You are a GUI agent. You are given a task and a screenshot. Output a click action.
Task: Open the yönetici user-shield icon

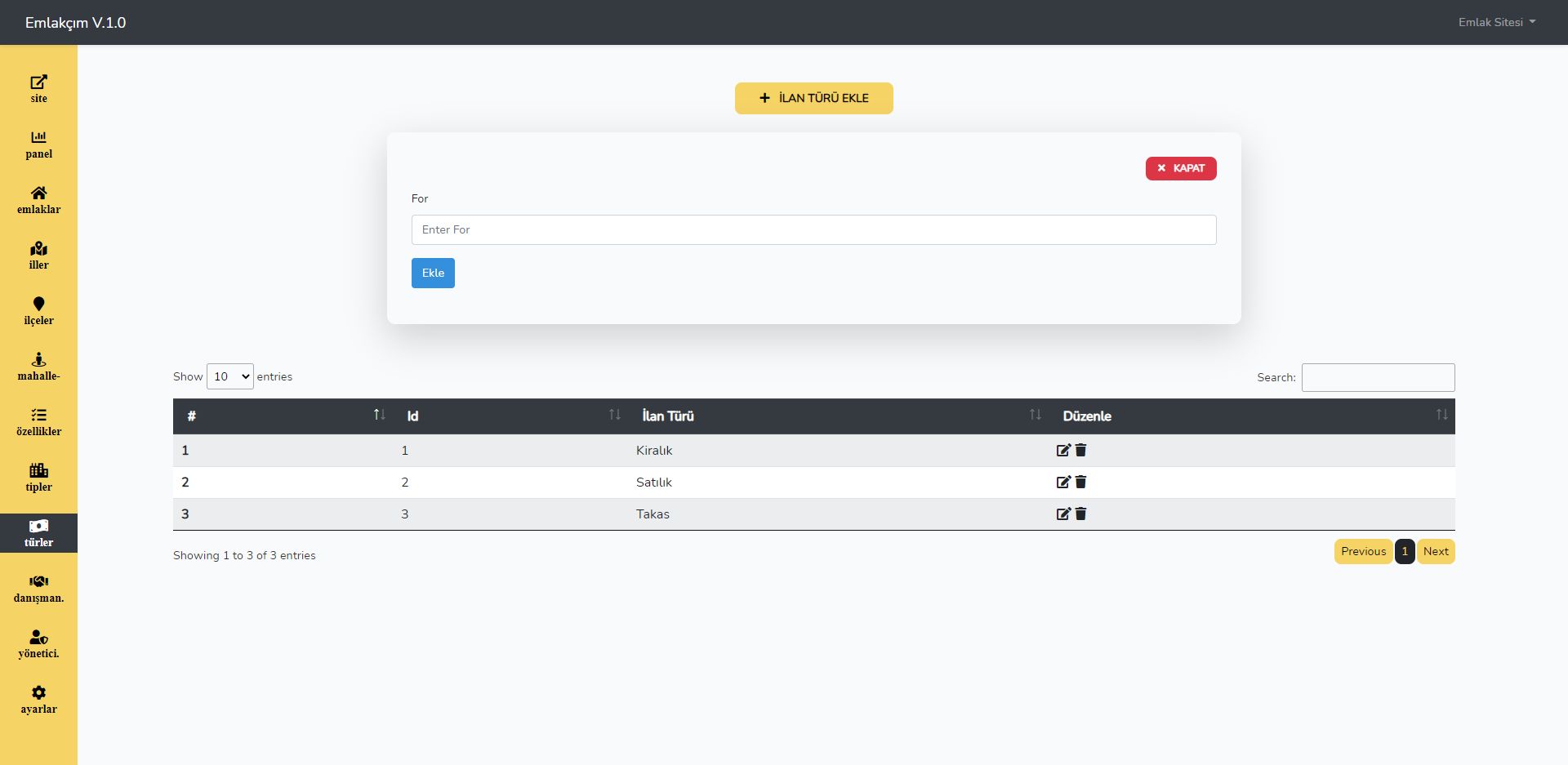point(38,637)
